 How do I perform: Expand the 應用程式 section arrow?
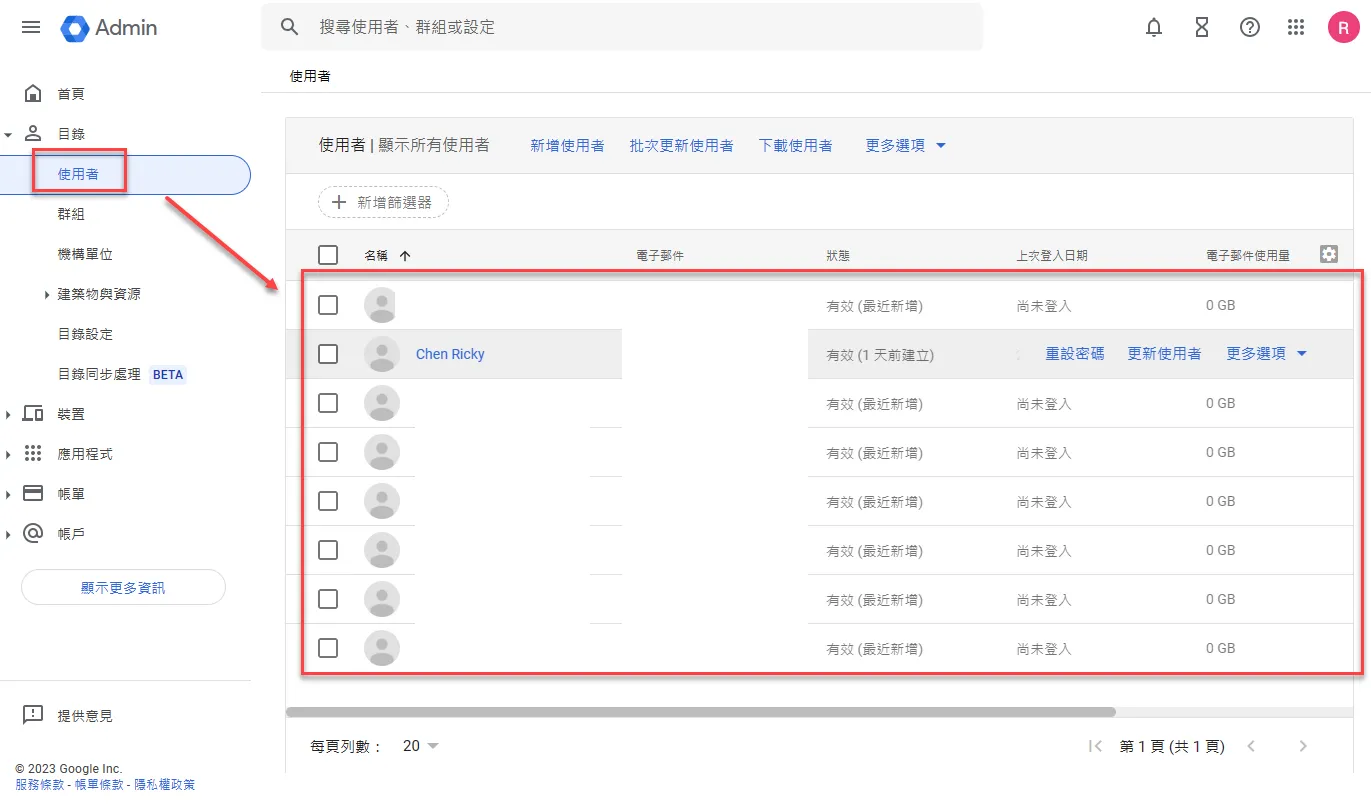[8, 454]
